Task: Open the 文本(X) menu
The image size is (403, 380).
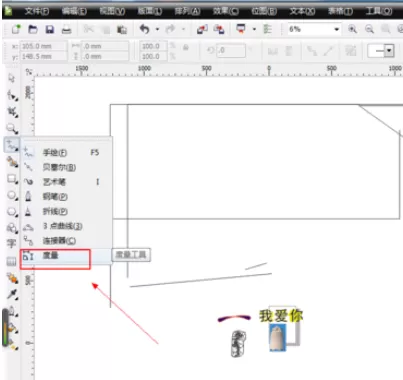Action: 302,11
